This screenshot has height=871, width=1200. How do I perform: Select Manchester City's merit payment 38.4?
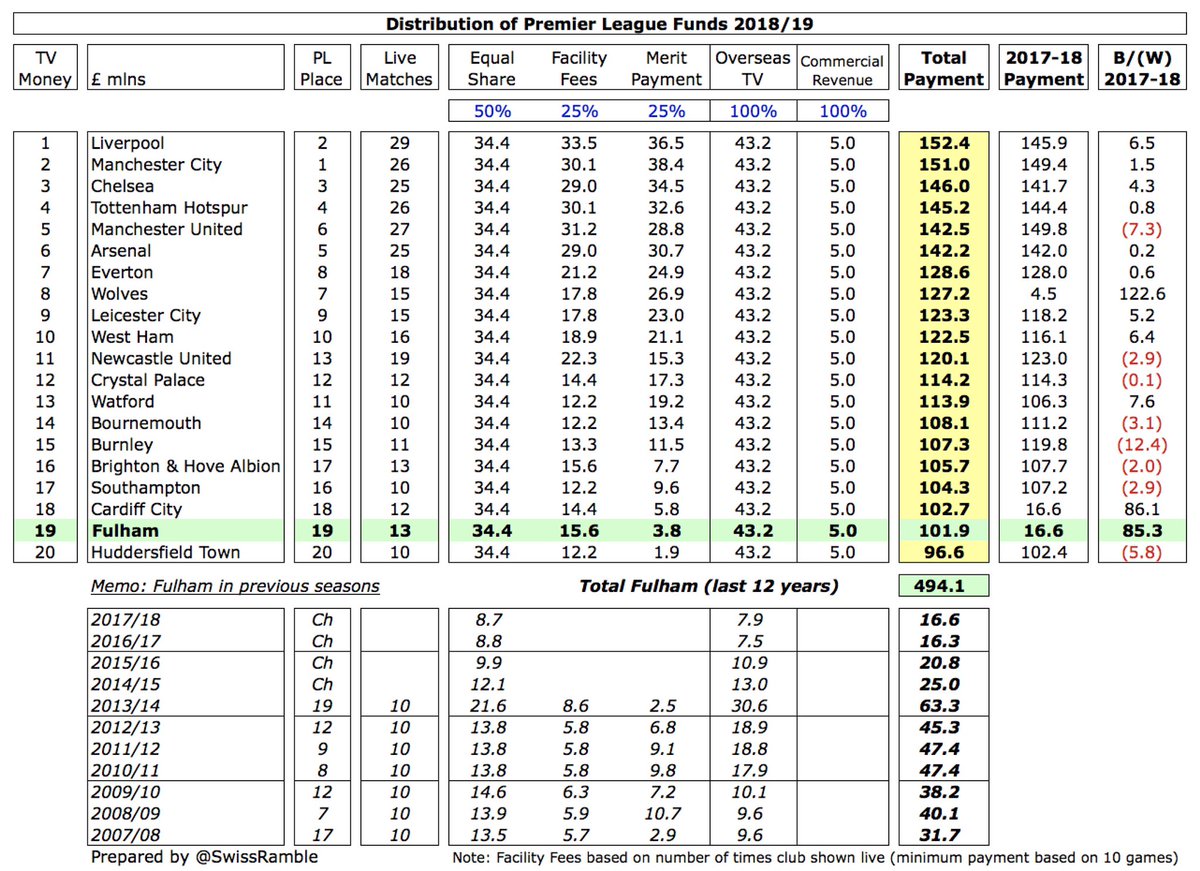pos(667,164)
